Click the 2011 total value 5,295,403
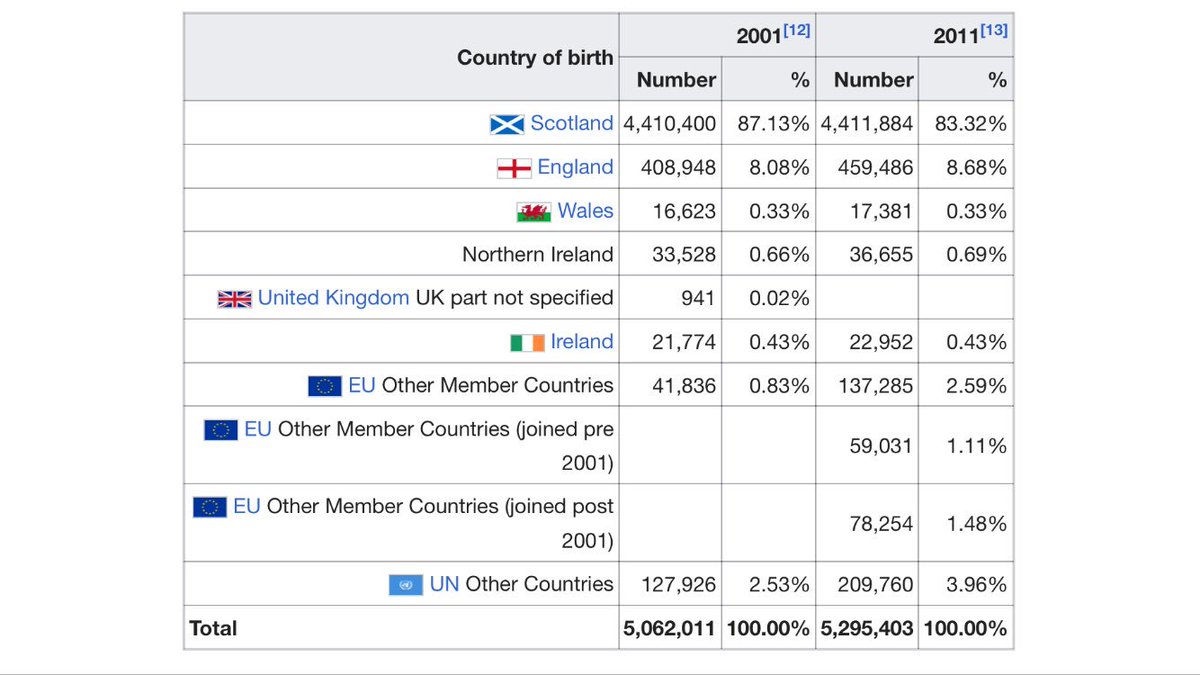This screenshot has height=675, width=1200. pyautogui.click(x=867, y=629)
